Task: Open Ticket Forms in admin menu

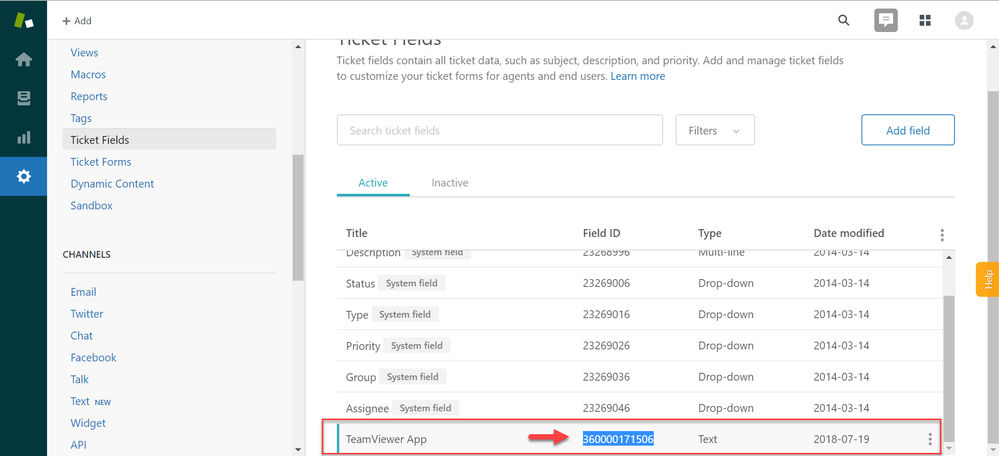Action: click(101, 162)
